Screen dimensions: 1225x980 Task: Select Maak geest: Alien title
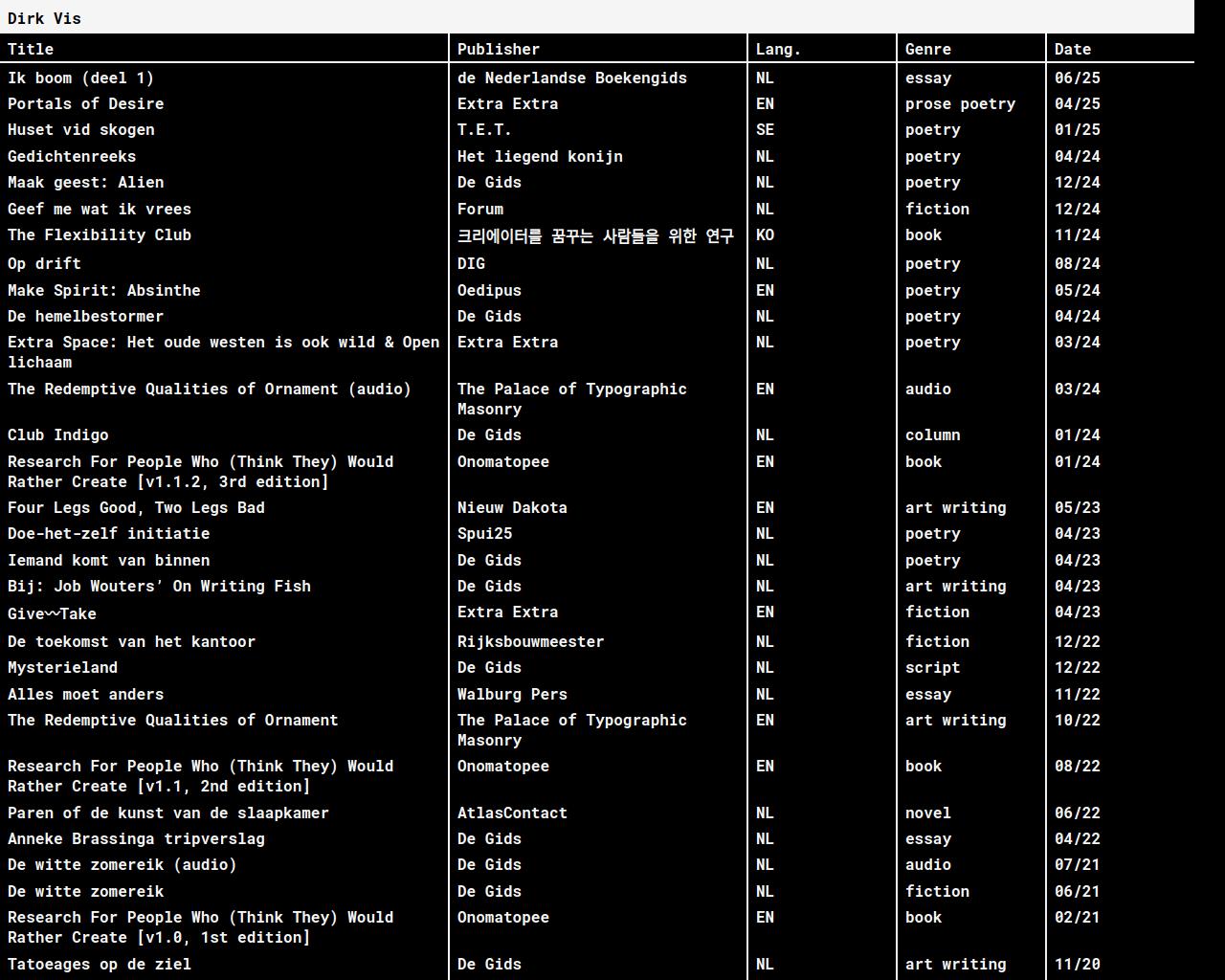tap(85, 182)
